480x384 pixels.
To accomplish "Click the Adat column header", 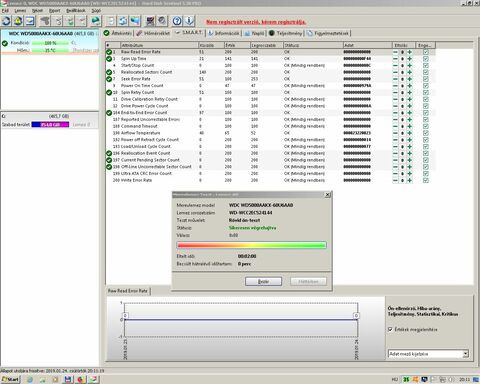I will [367, 45].
